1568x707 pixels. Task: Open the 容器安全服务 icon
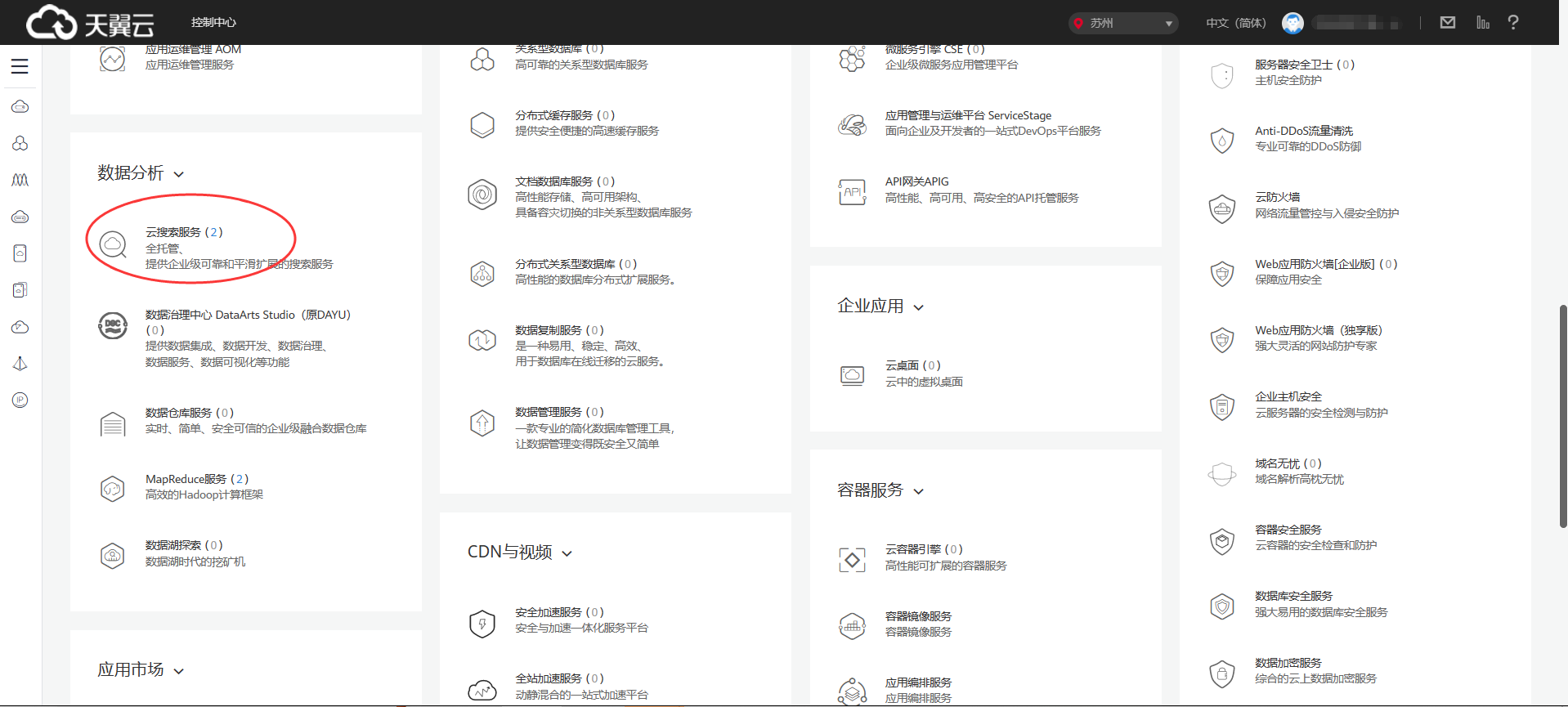click(x=1222, y=540)
